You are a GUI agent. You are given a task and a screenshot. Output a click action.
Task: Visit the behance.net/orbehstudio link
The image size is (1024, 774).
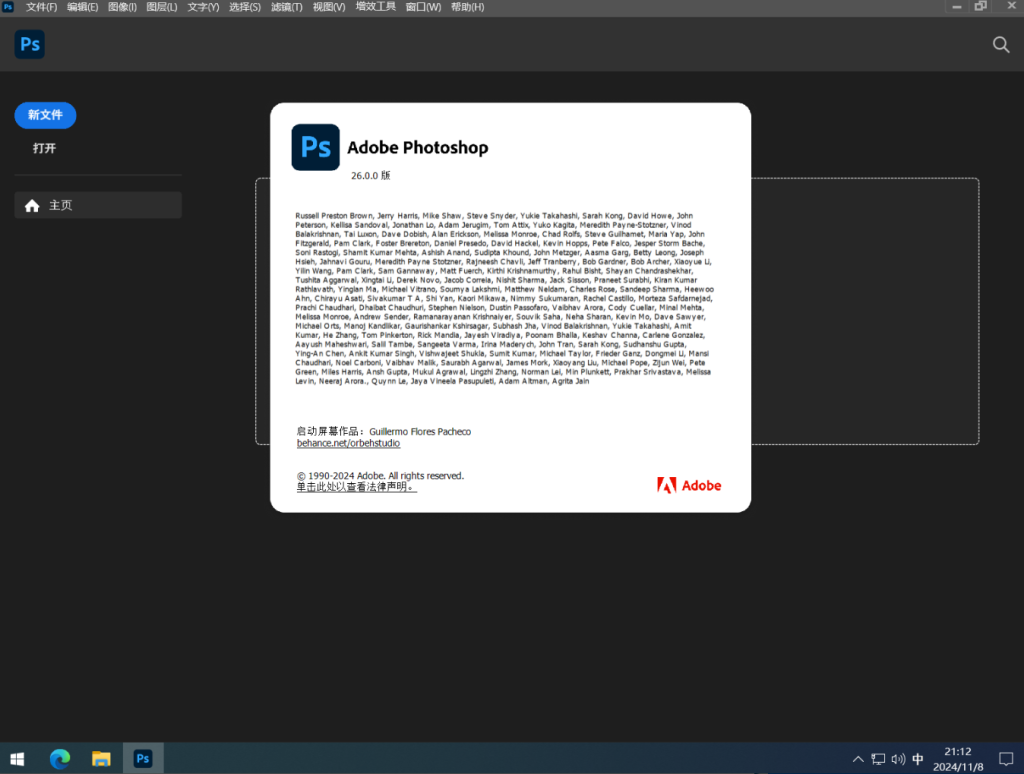pos(347,442)
